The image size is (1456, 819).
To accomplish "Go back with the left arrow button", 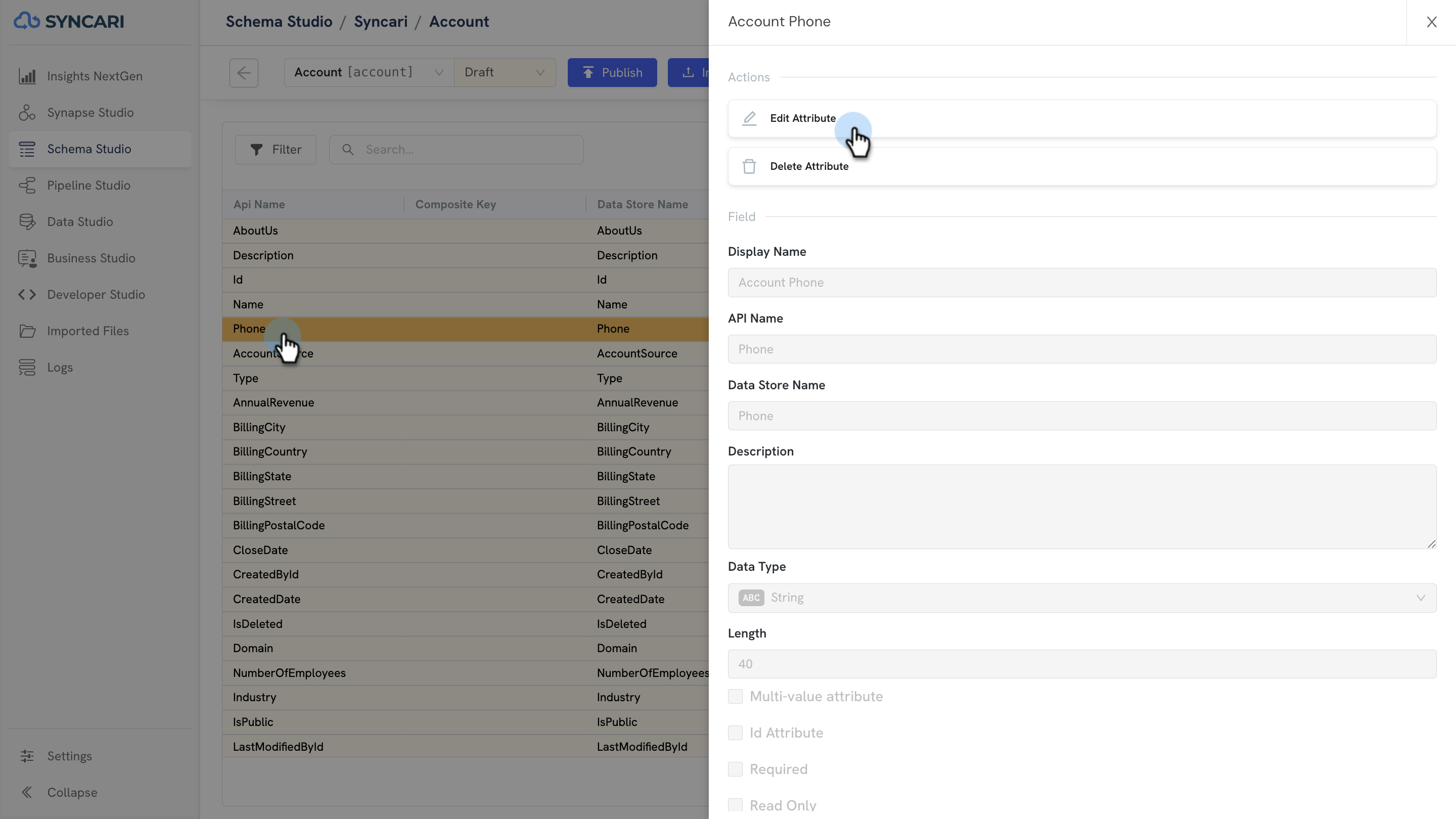I will 244,72.
